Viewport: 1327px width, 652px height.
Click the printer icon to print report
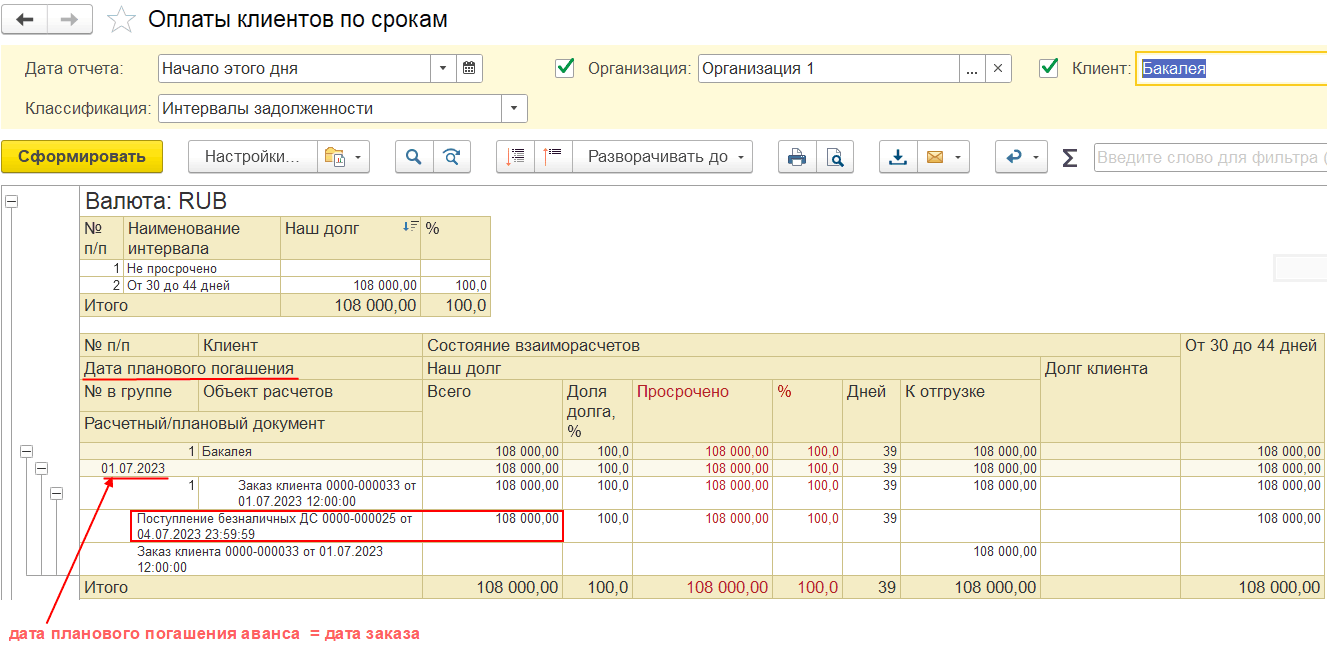pyautogui.click(x=797, y=157)
